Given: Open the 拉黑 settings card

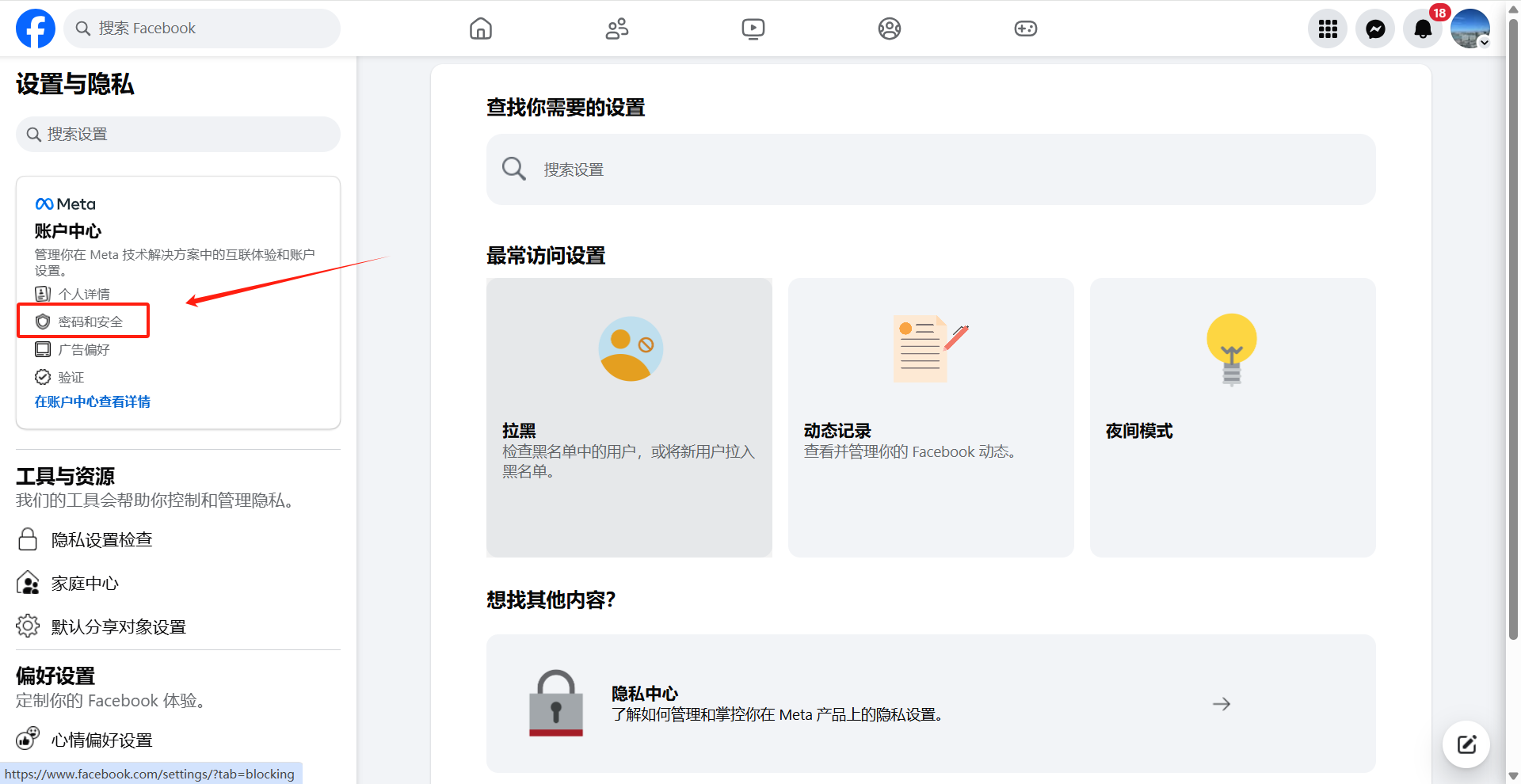Looking at the screenshot, I should [629, 417].
